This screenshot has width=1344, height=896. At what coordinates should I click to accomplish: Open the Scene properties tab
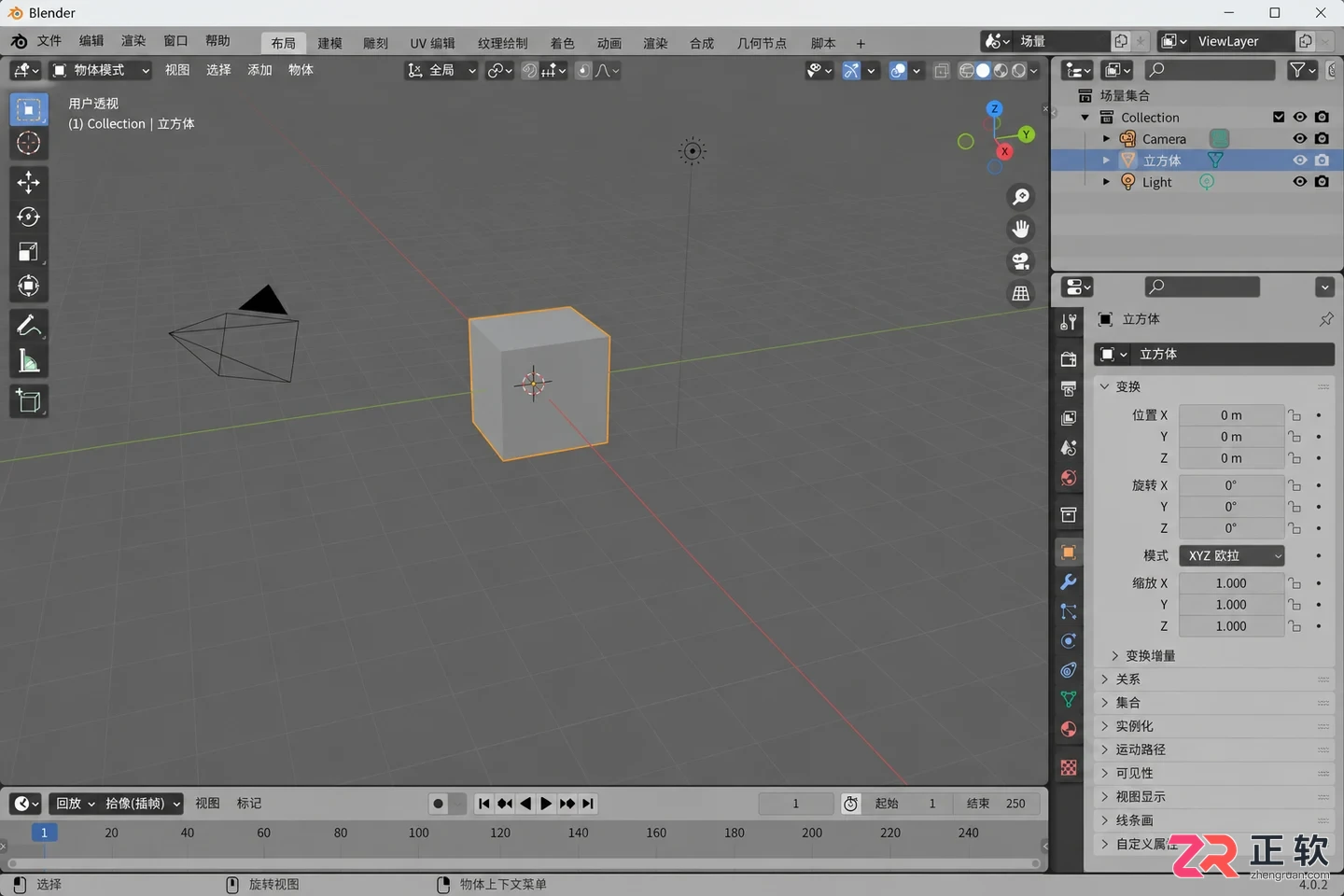[x=1069, y=448]
